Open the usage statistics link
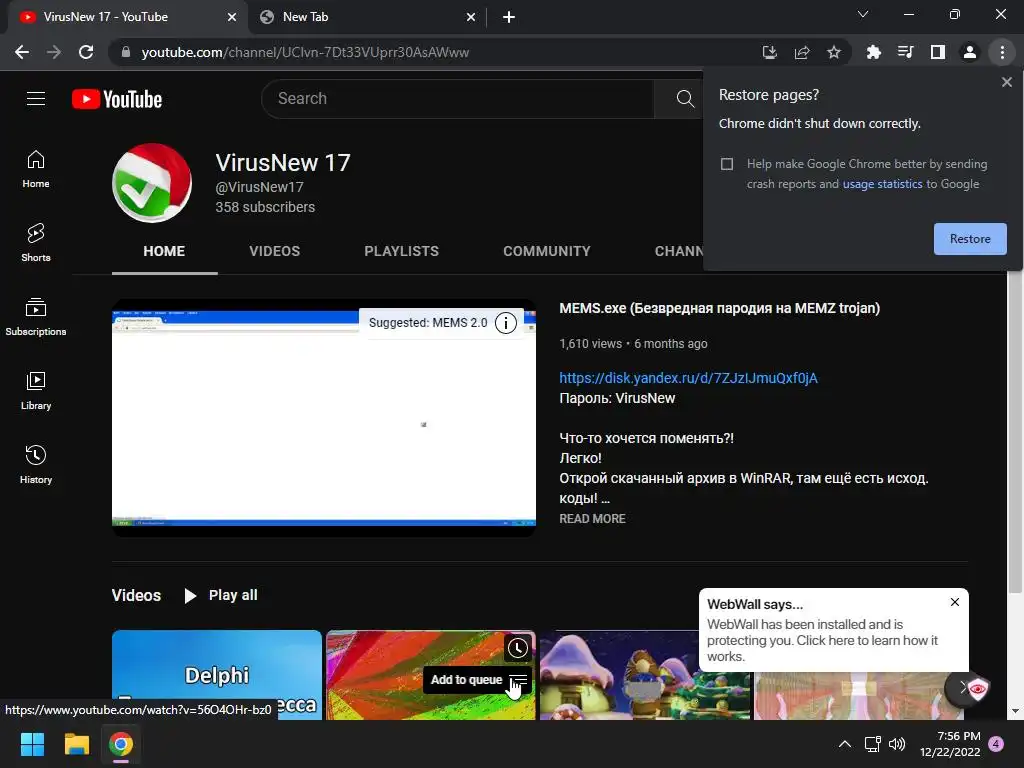Image resolution: width=1024 pixels, height=768 pixels. [882, 184]
